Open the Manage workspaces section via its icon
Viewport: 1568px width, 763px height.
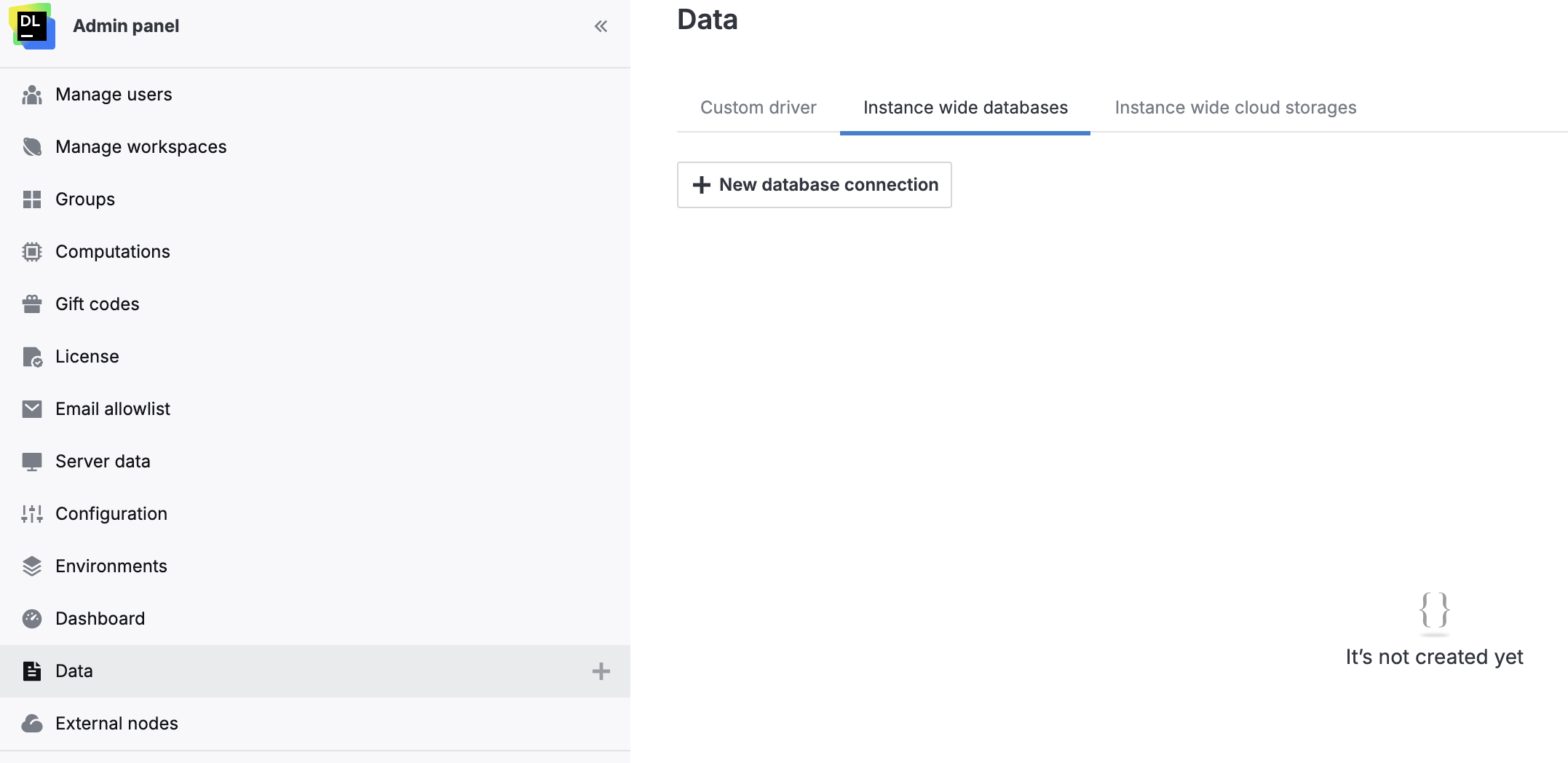[32, 146]
